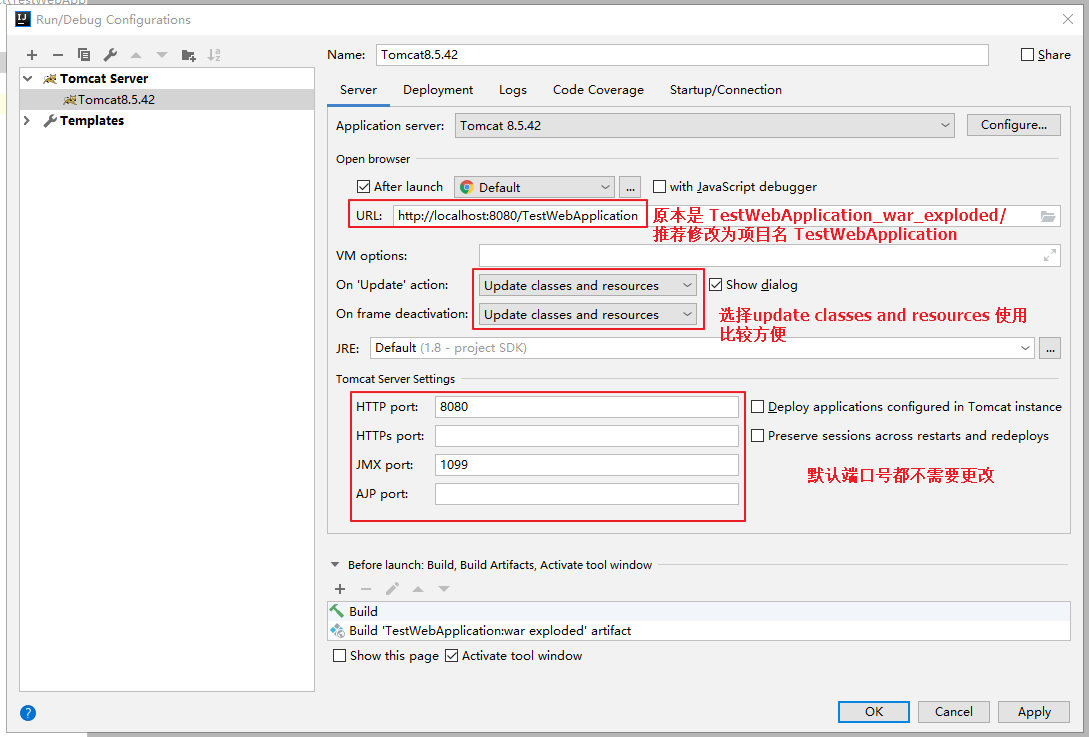Viewport: 1089px width, 737px height.
Task: Open help with question mark icon
Action: 28,713
